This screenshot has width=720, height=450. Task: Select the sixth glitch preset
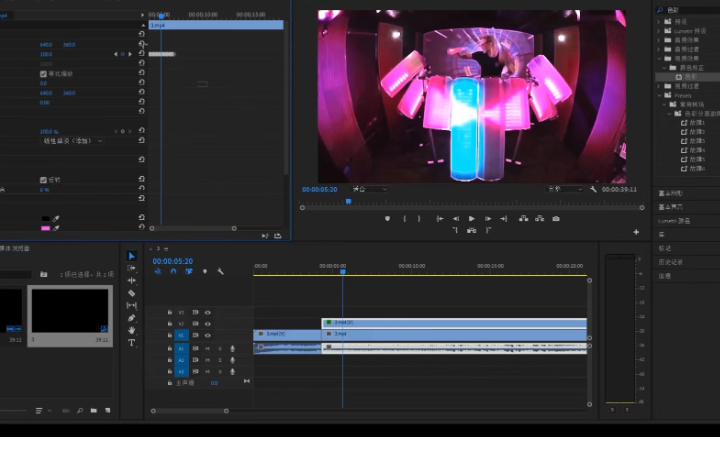[692, 169]
